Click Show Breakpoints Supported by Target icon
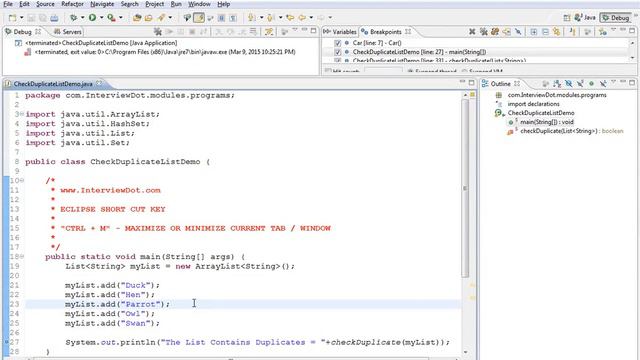640x360 pixels. pyautogui.click(x=495, y=31)
